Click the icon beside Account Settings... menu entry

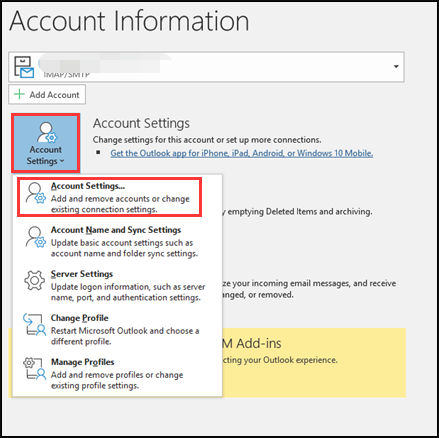click(36, 193)
